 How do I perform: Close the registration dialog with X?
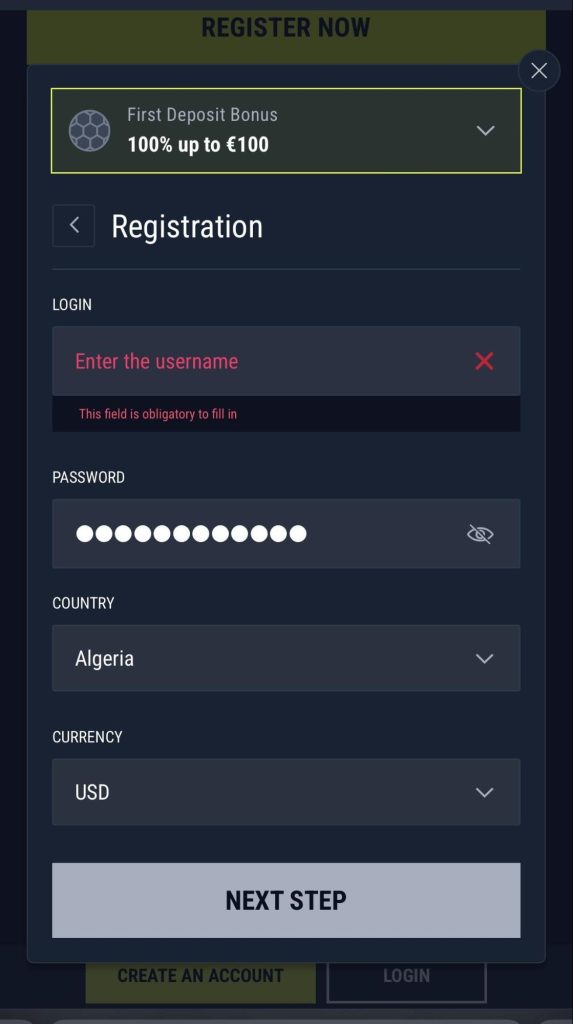click(539, 71)
